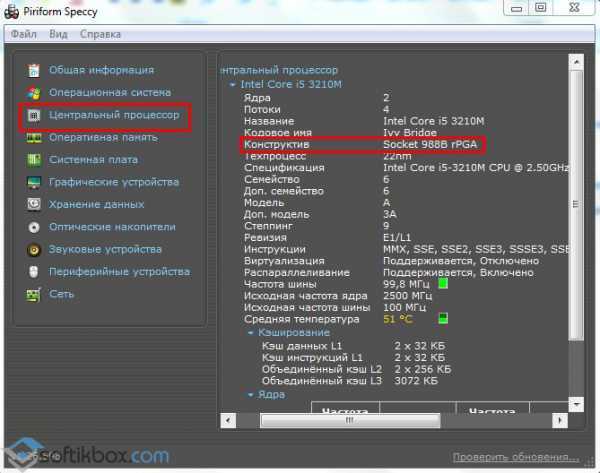Click the Поддерживается, Включено value
The image size is (600, 473).
tap(458, 272)
